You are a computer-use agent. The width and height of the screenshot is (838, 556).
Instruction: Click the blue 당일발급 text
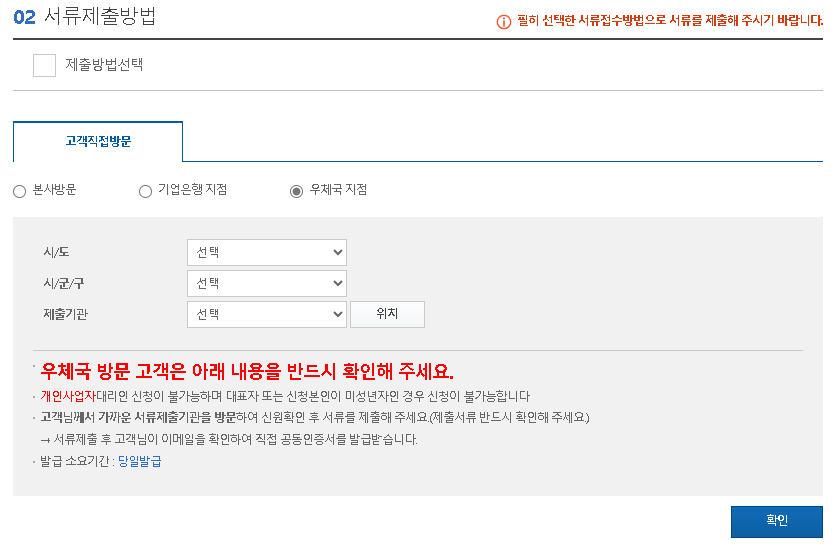click(139, 461)
